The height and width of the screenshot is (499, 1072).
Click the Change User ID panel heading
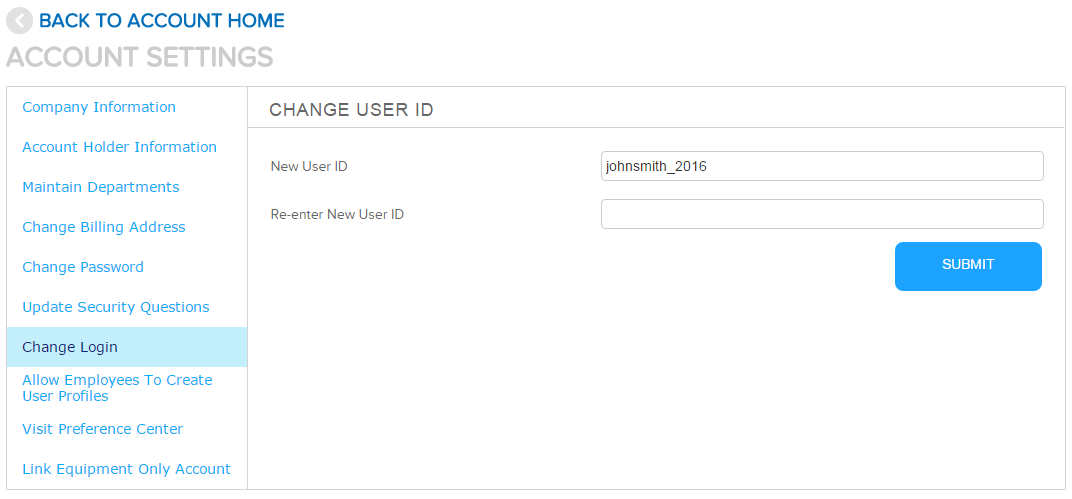click(x=351, y=110)
